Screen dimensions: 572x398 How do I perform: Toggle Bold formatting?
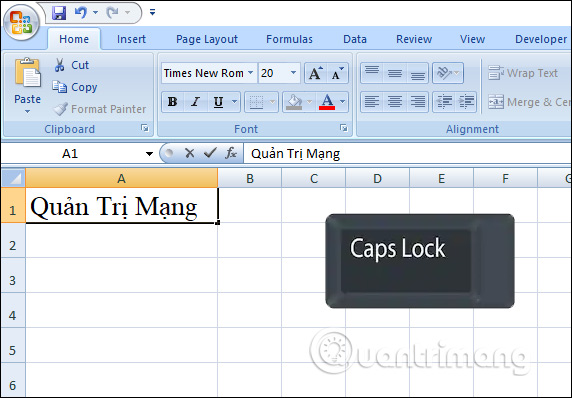[173, 102]
